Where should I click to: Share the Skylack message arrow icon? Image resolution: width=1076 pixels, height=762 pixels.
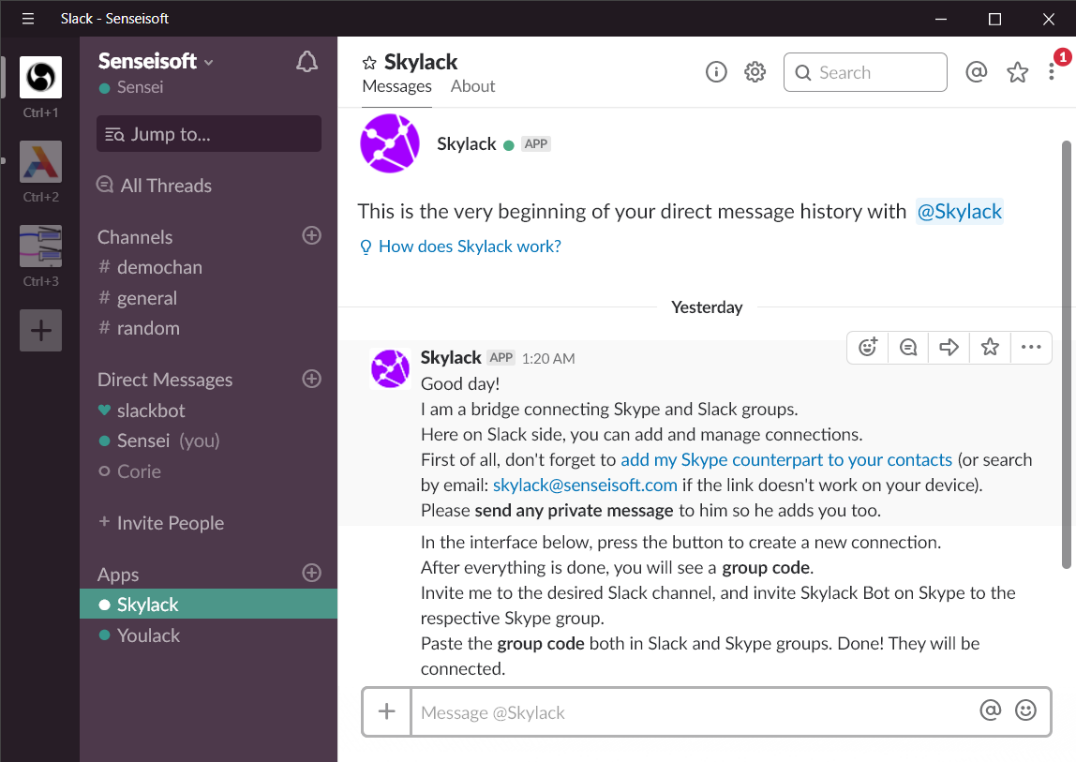click(948, 347)
